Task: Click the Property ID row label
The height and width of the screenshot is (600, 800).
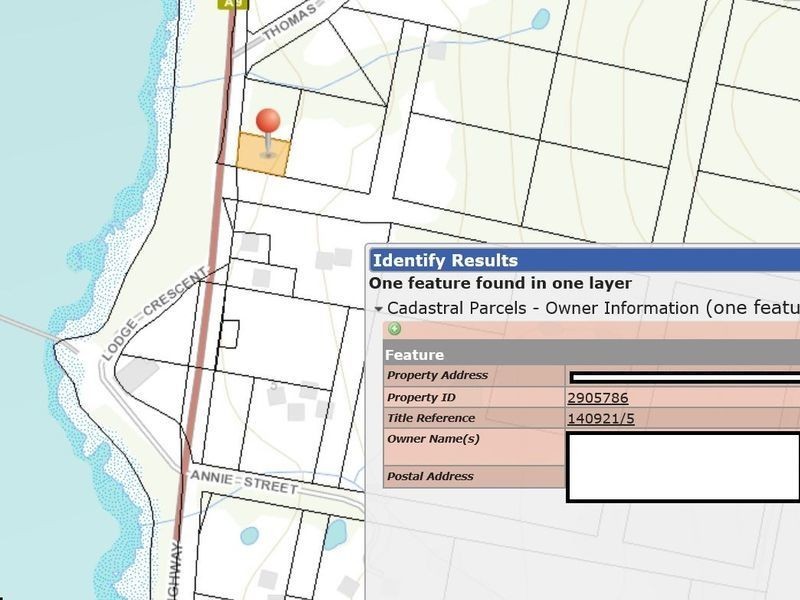Action: [x=421, y=397]
